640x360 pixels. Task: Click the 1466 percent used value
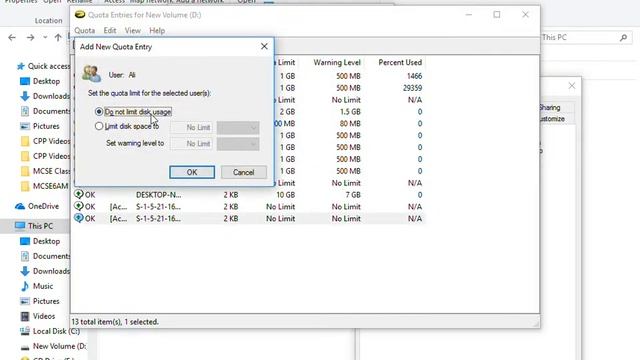click(414, 76)
